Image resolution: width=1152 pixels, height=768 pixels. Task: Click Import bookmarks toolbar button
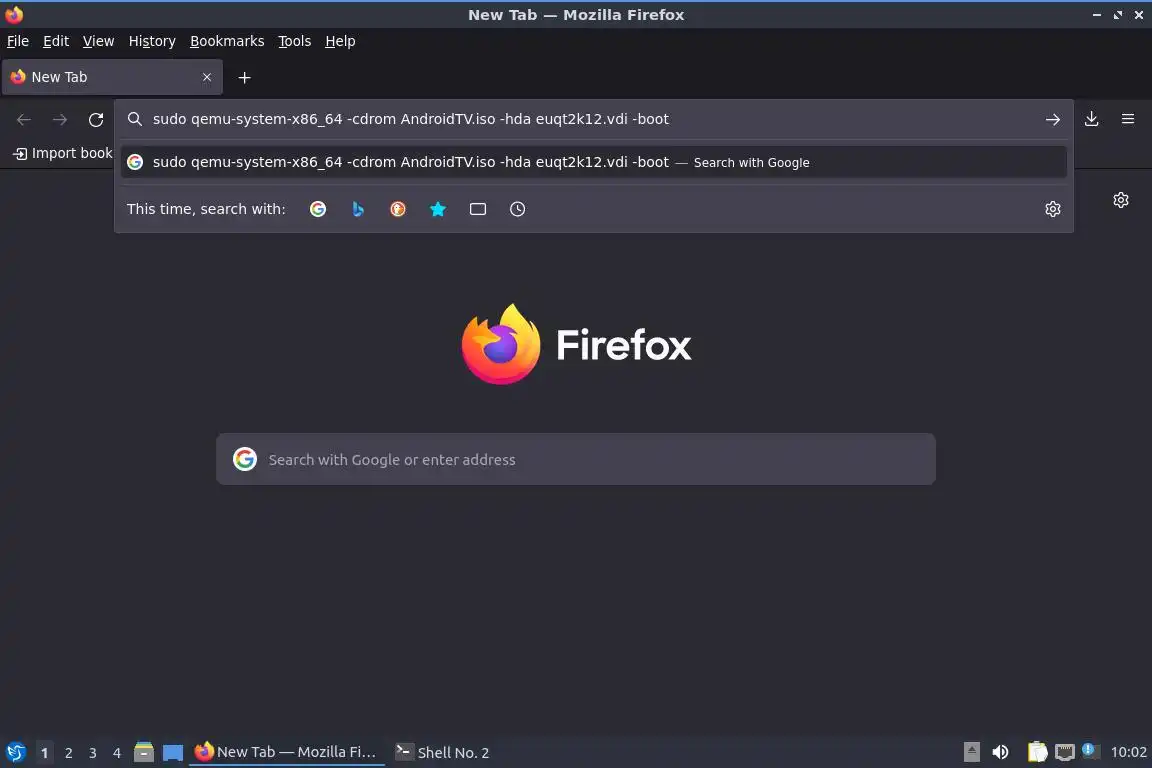tap(62, 154)
